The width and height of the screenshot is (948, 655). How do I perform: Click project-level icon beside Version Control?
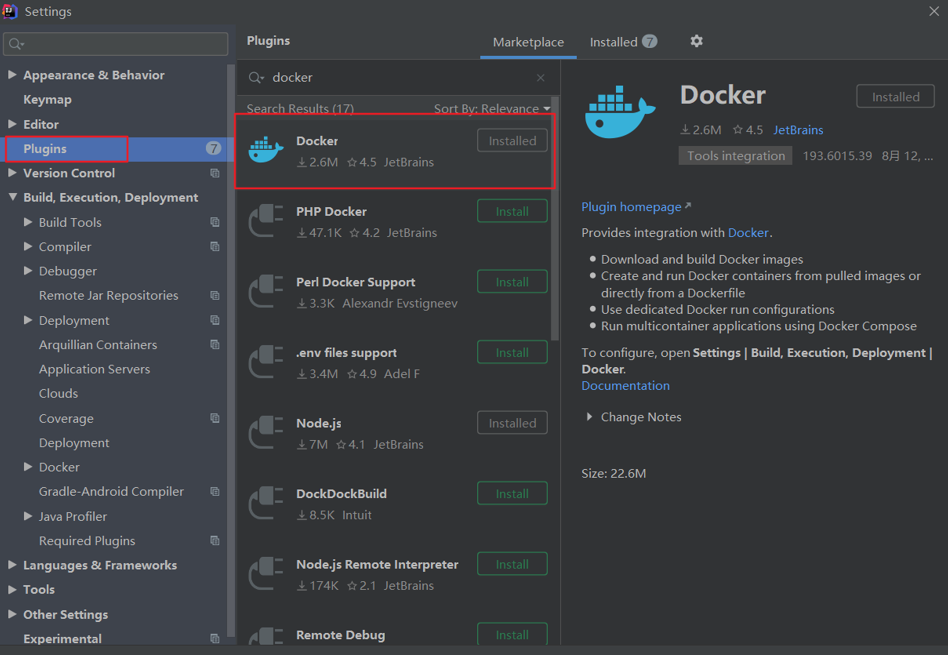click(x=215, y=173)
